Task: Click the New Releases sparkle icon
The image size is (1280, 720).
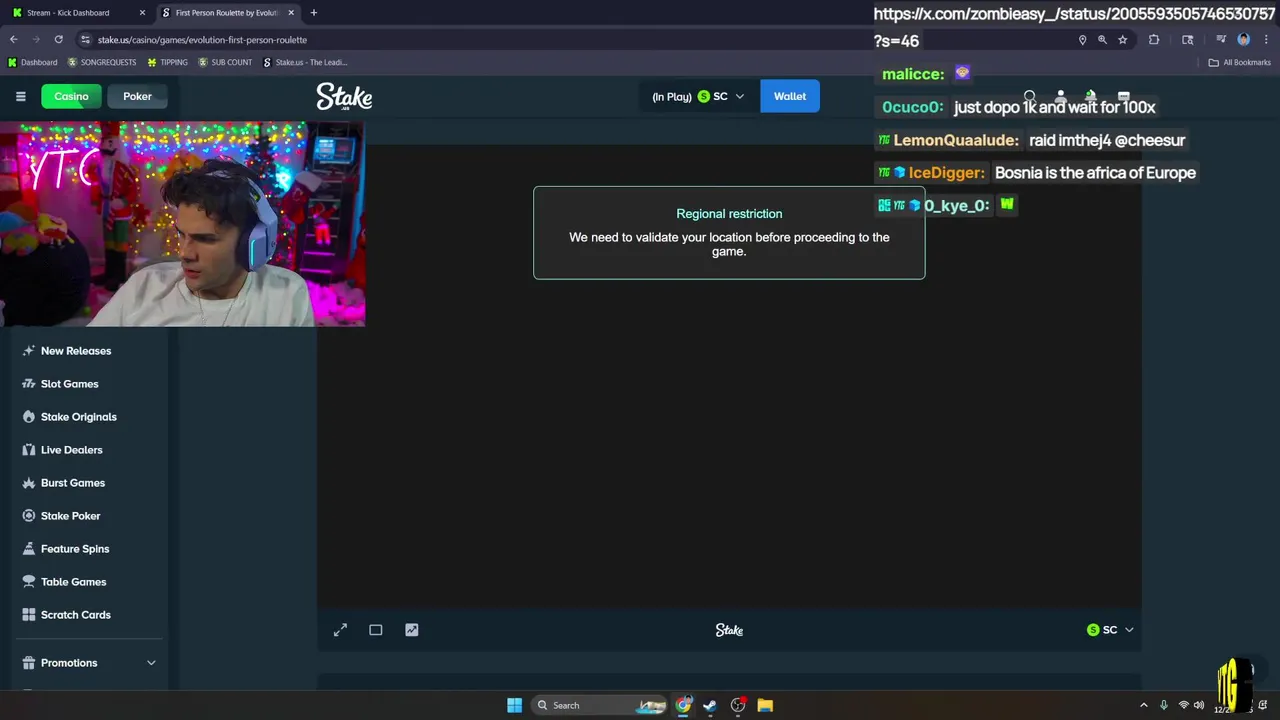Action: coord(29,351)
